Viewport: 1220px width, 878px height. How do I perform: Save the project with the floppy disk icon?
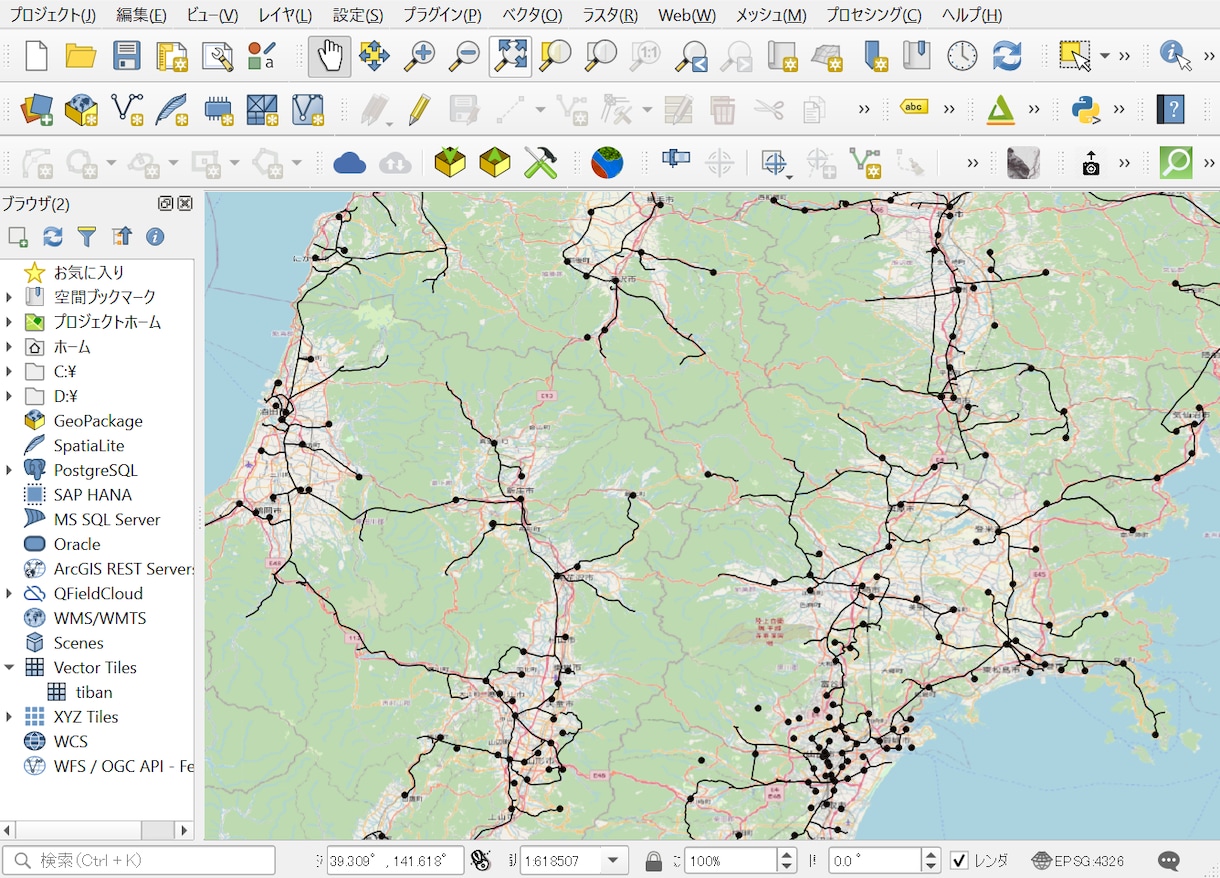click(x=126, y=56)
